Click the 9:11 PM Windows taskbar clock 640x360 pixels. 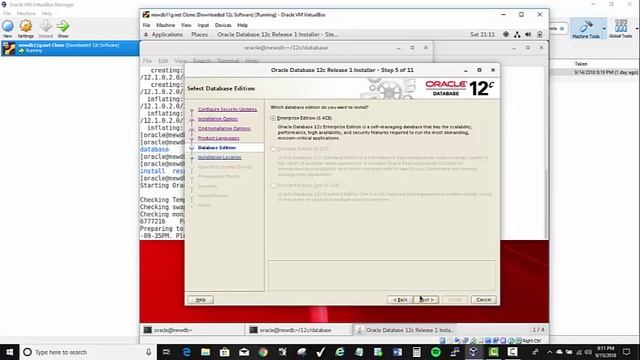coord(606,352)
